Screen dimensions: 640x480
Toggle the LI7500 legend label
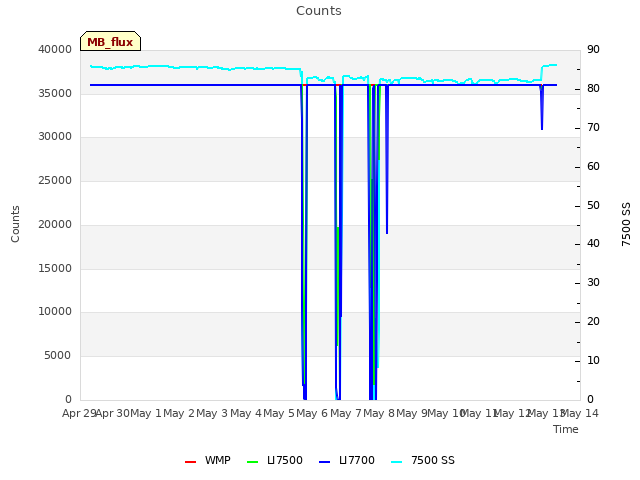pos(285,460)
